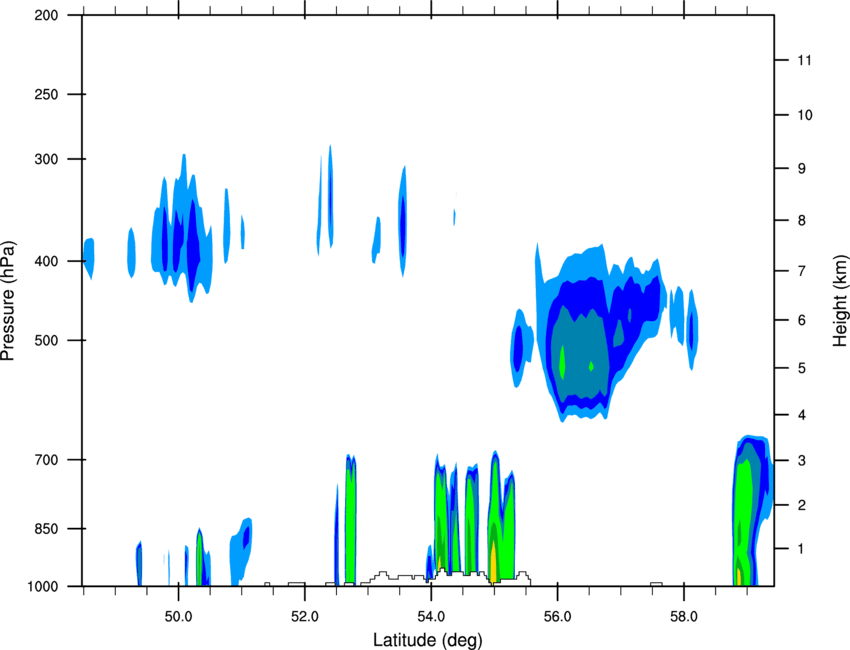850x650 pixels.
Task: Click the 9 km height label
Action: pyautogui.click(x=802, y=169)
